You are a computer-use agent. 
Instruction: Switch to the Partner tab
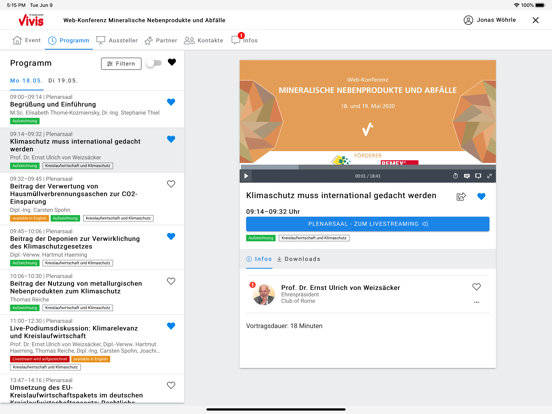click(x=161, y=40)
